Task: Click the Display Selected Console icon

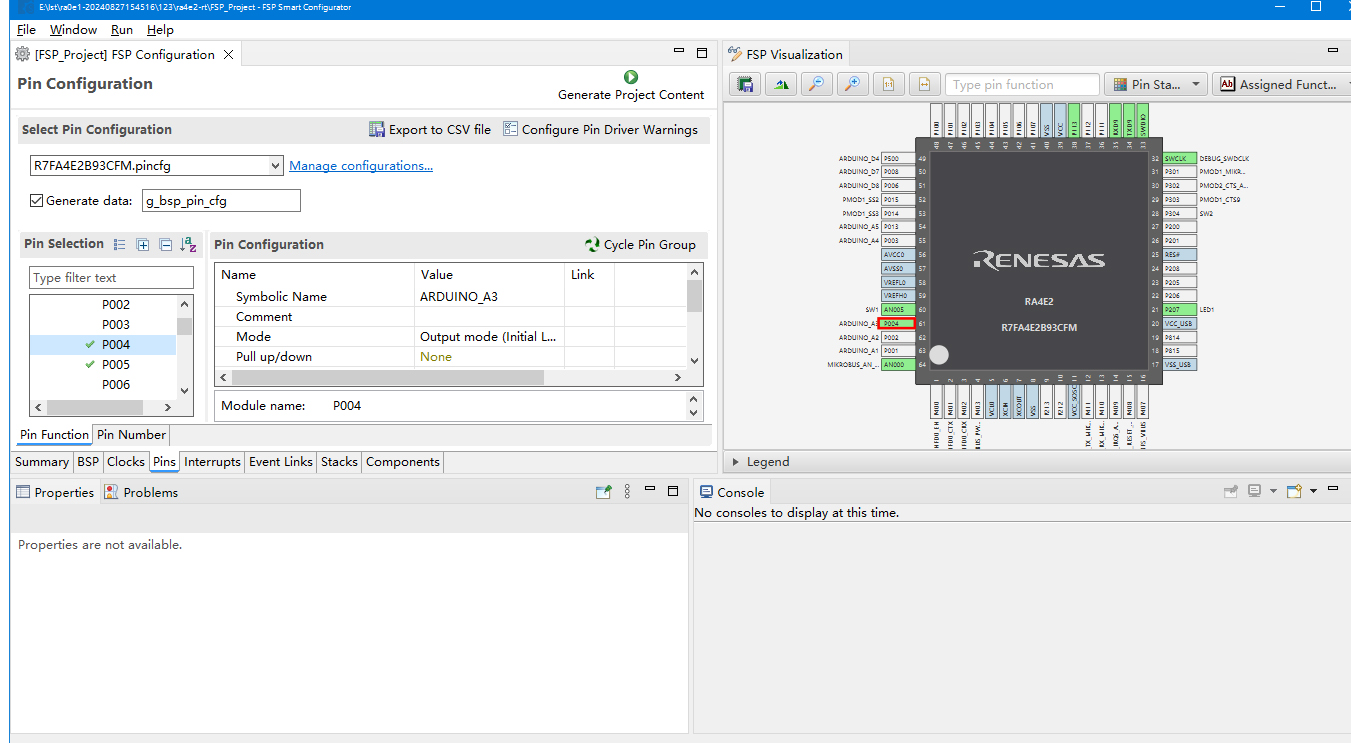Action: point(1254,491)
